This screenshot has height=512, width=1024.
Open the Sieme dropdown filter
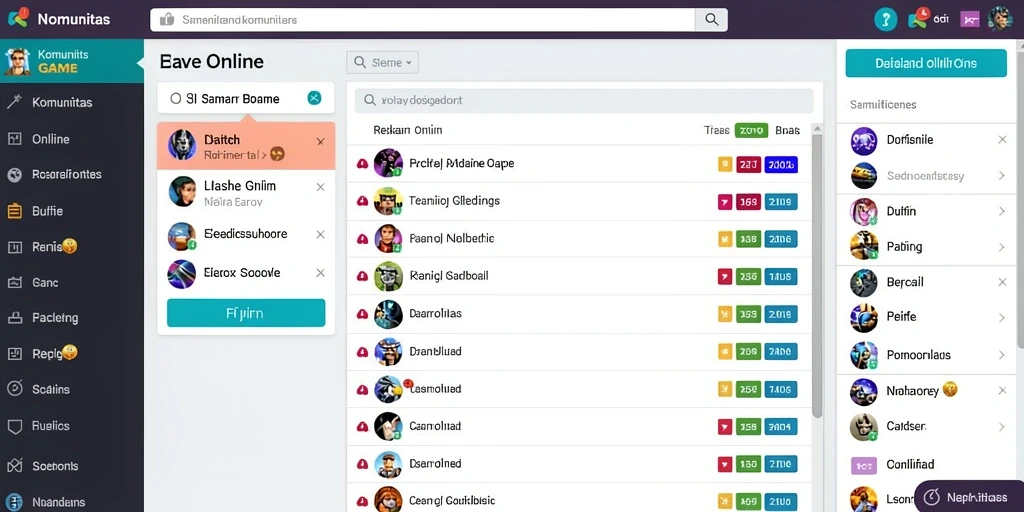coord(382,63)
